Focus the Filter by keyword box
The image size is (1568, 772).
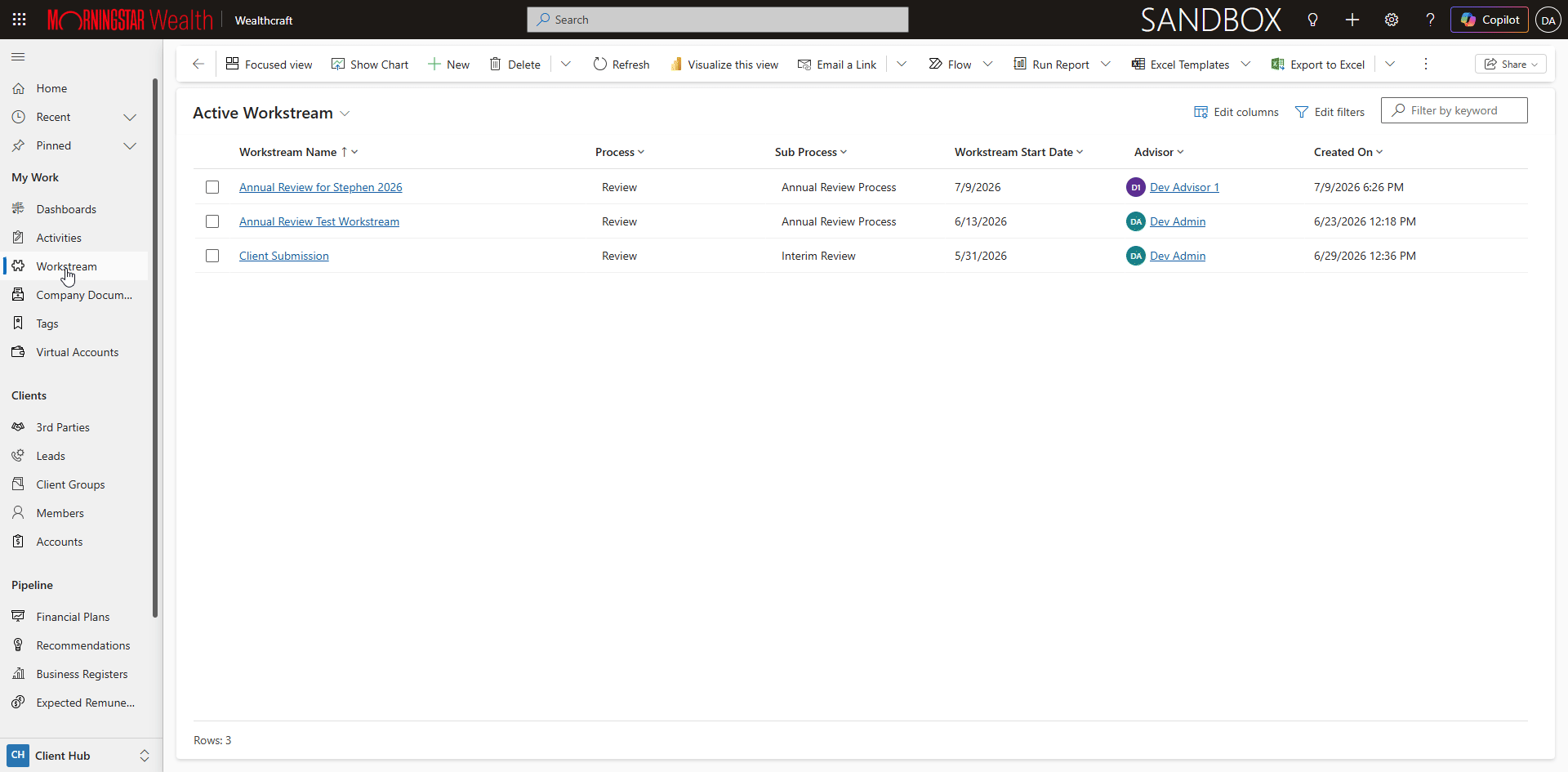(x=1454, y=110)
